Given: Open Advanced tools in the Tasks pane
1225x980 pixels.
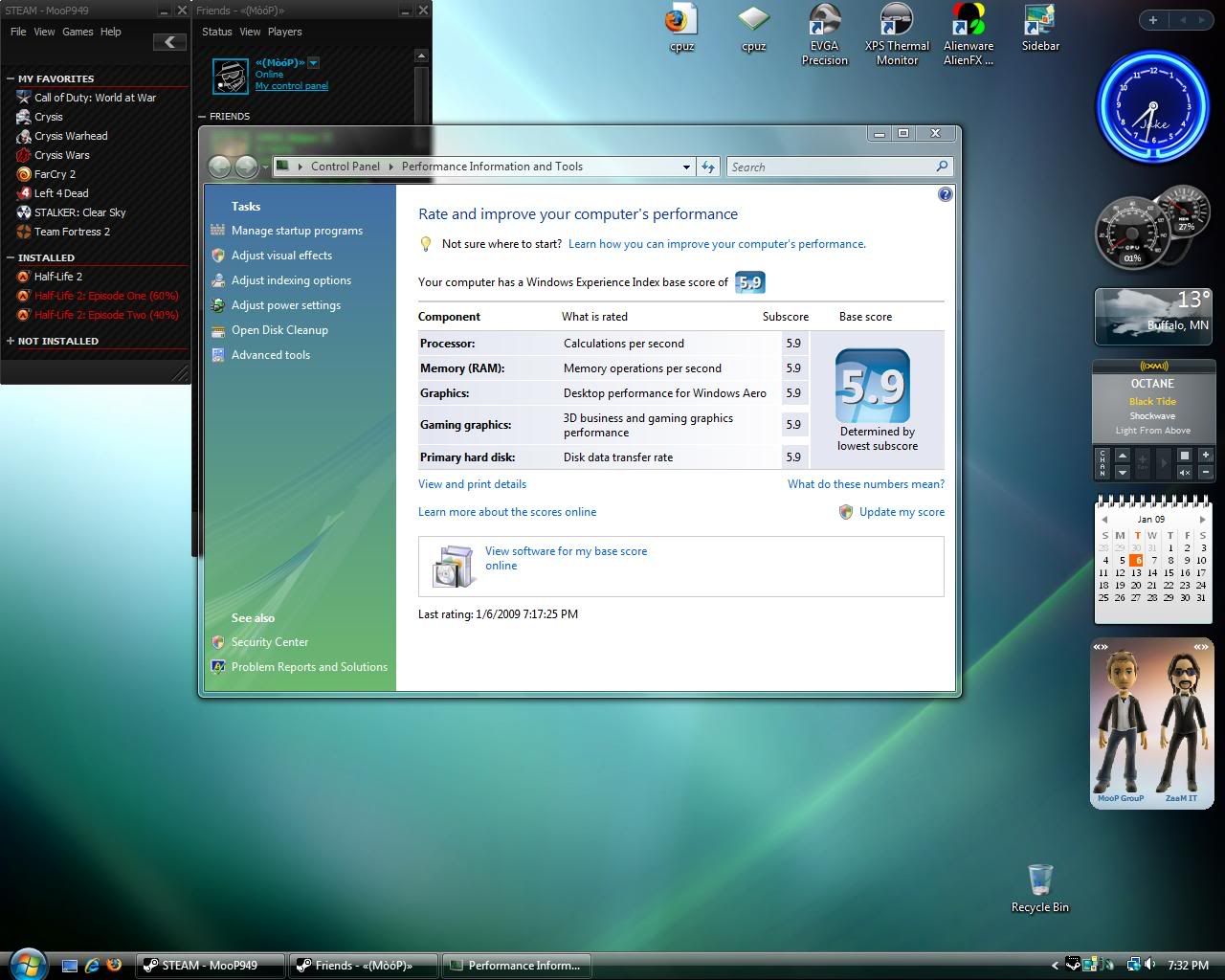Looking at the screenshot, I should click(271, 355).
